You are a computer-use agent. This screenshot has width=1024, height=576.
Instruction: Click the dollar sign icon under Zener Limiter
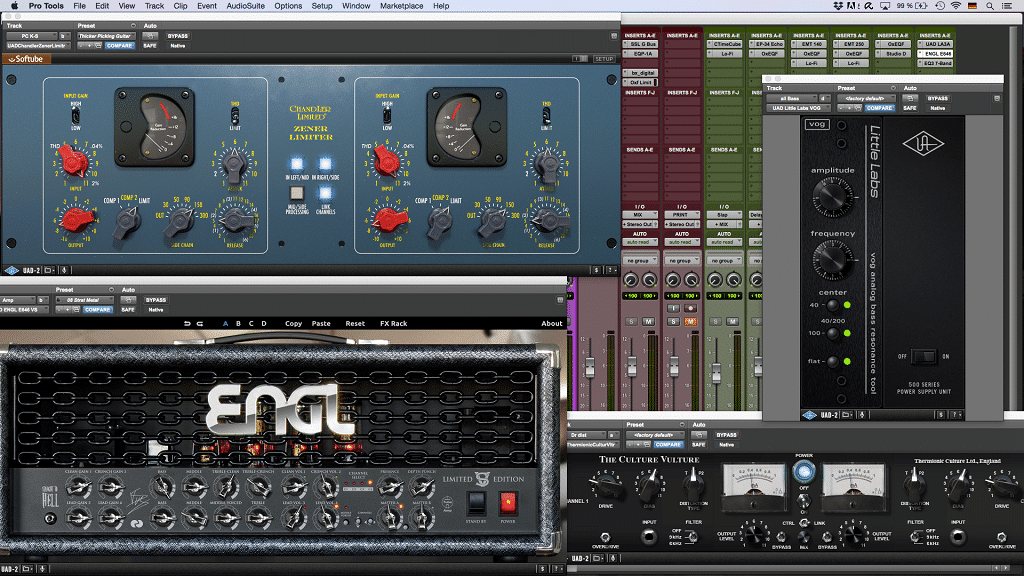point(596,270)
